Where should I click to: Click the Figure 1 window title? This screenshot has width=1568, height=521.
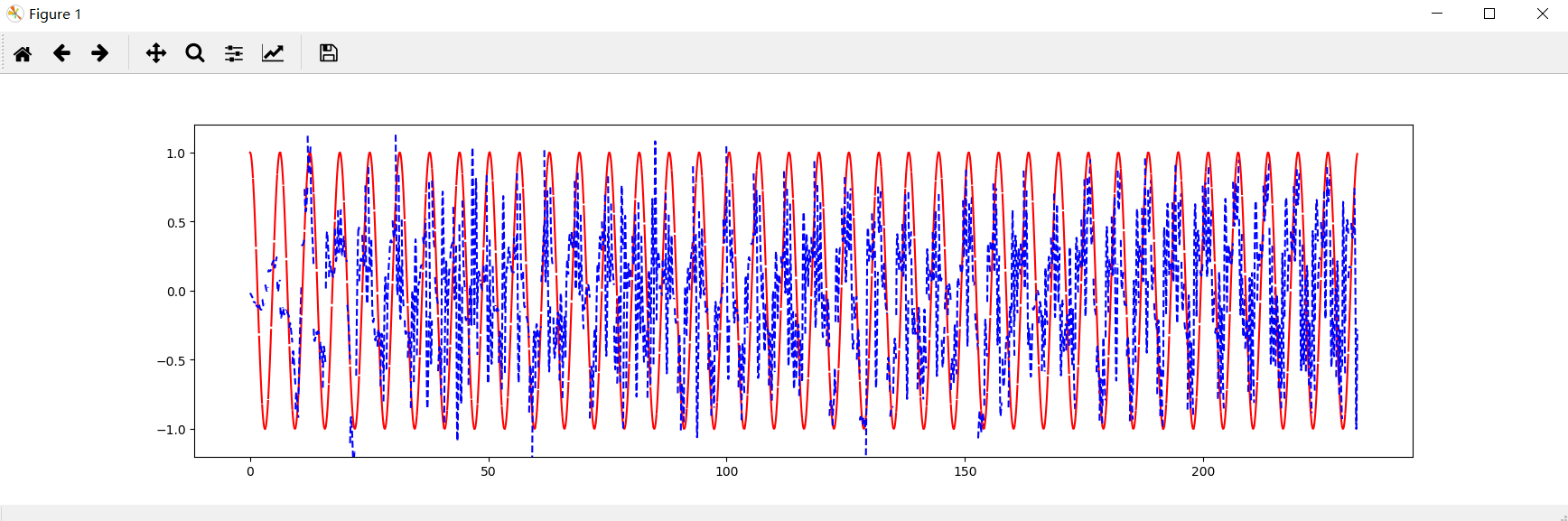click(55, 14)
